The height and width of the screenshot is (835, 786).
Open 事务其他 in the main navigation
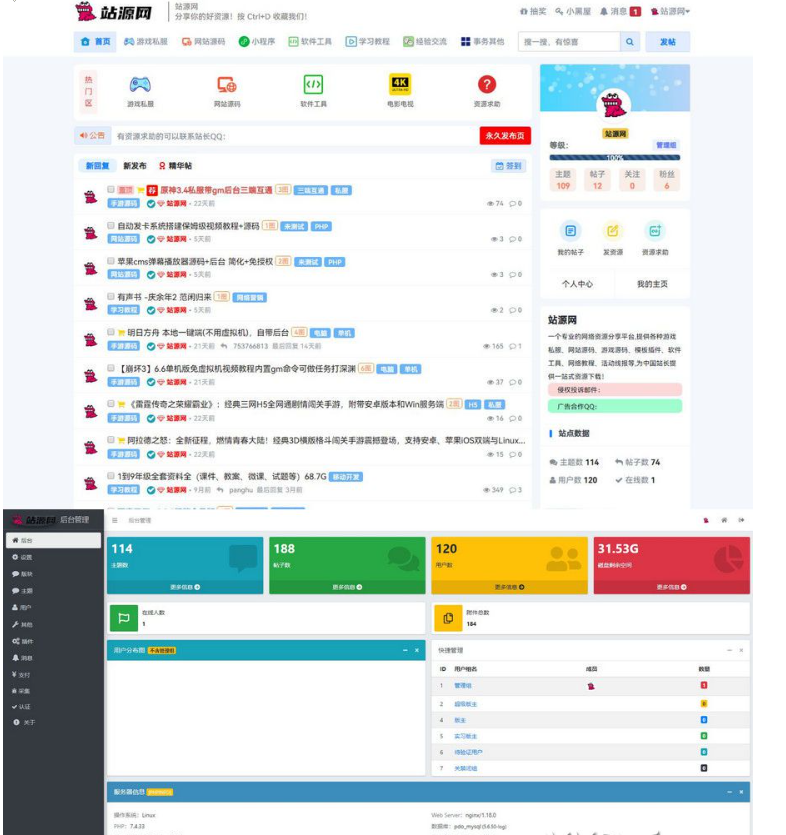(482, 42)
